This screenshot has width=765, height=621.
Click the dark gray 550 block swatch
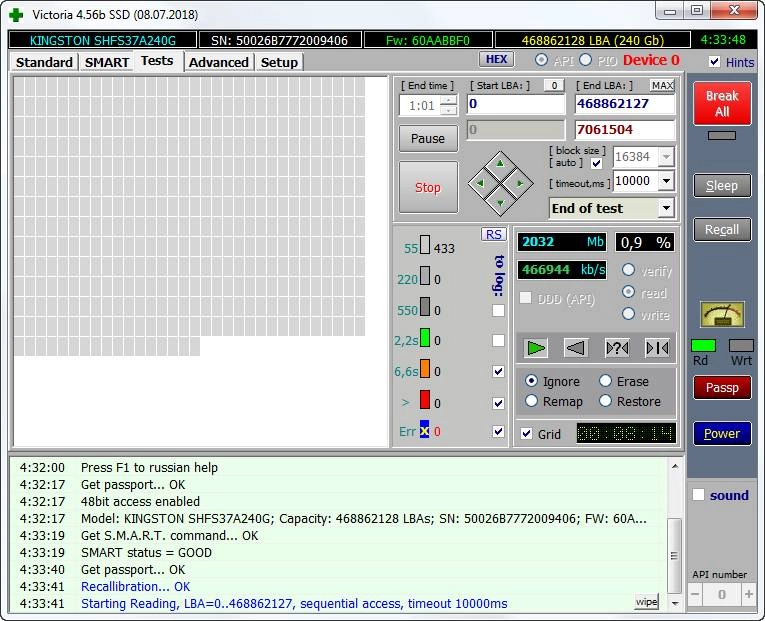click(x=424, y=307)
